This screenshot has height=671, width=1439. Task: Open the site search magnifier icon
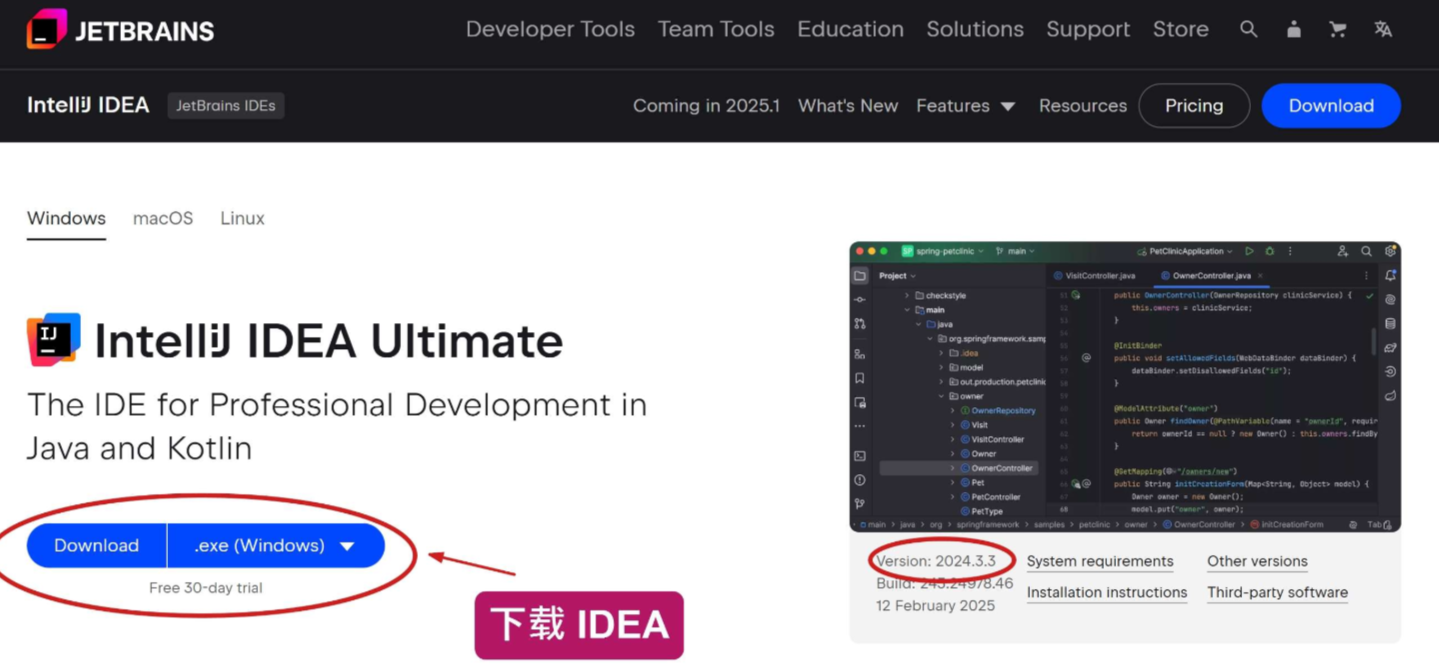(1248, 29)
